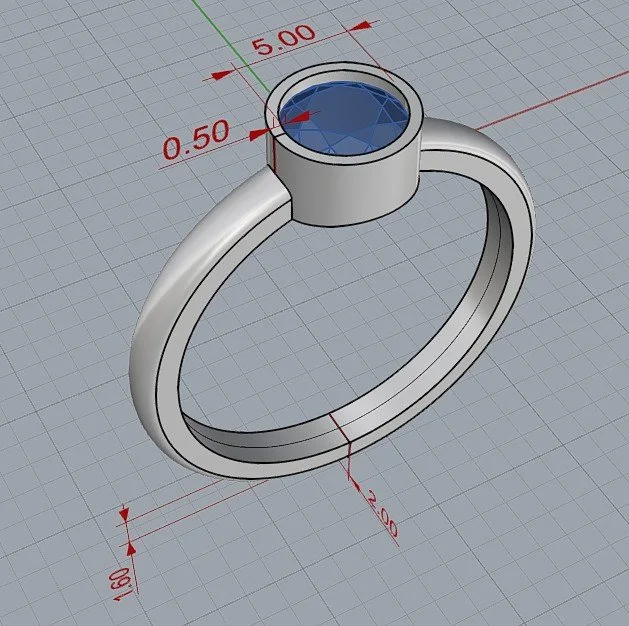
Task: Select the 5.00 dimension text
Action: coord(283,39)
